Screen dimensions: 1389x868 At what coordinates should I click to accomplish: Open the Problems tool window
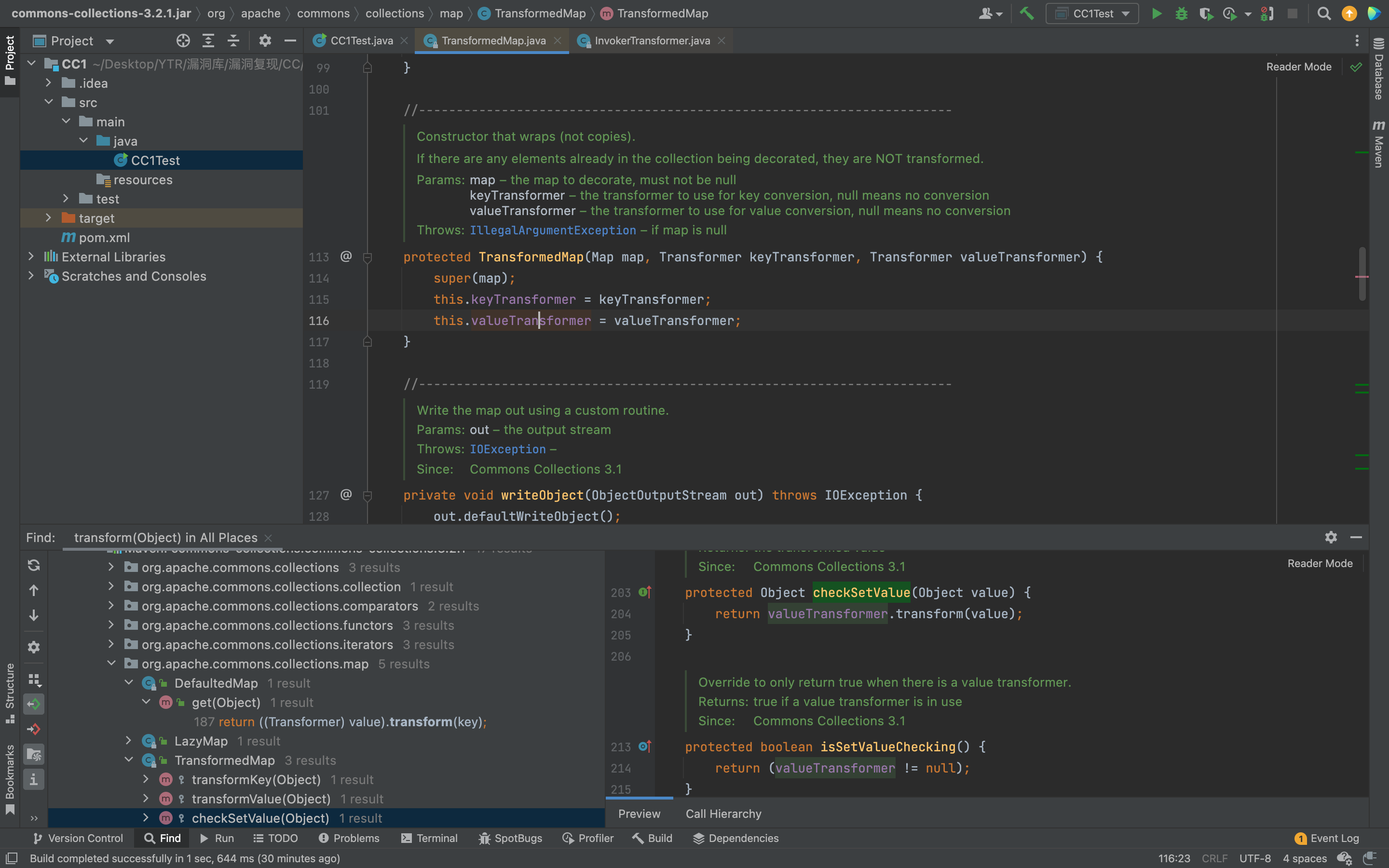click(349, 838)
